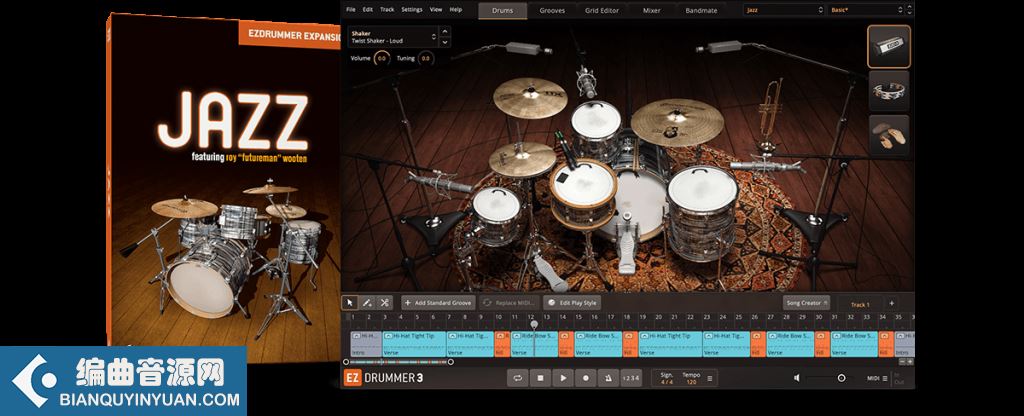Switch to the Grid Editor tab
Image resolution: width=1024 pixels, height=416 pixels.
point(602,10)
